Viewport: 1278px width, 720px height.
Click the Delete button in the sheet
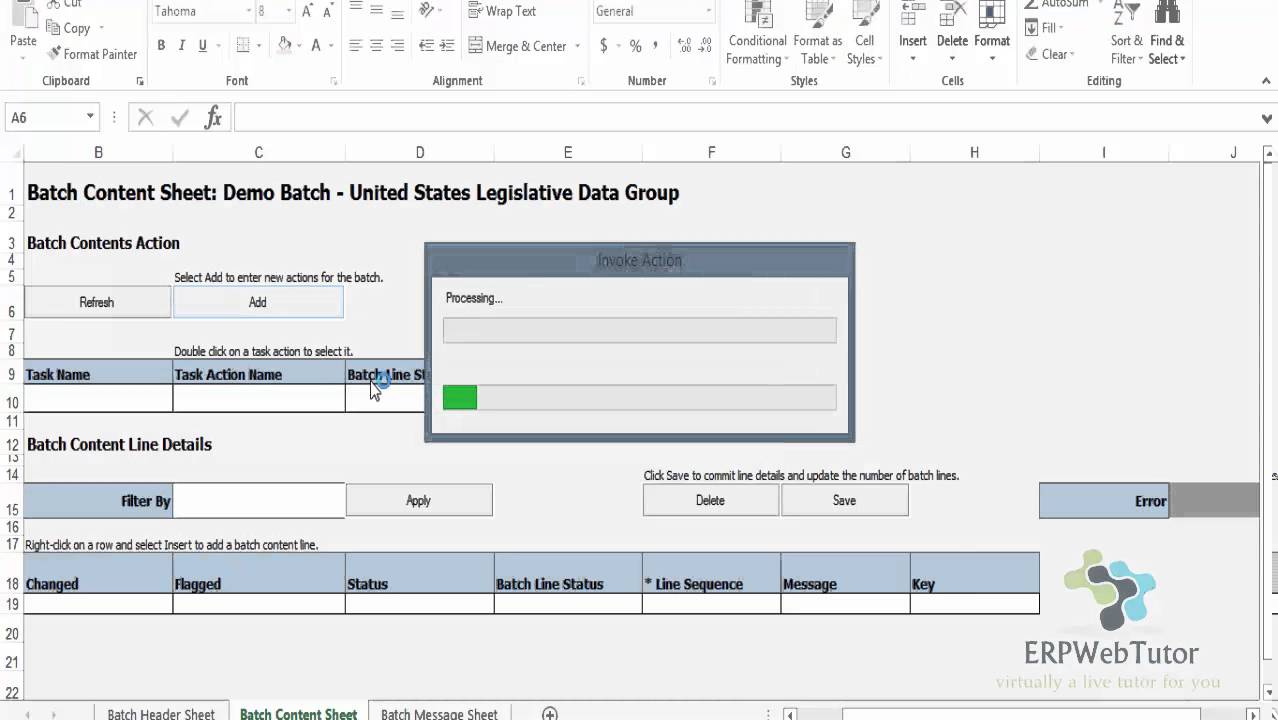tap(710, 500)
